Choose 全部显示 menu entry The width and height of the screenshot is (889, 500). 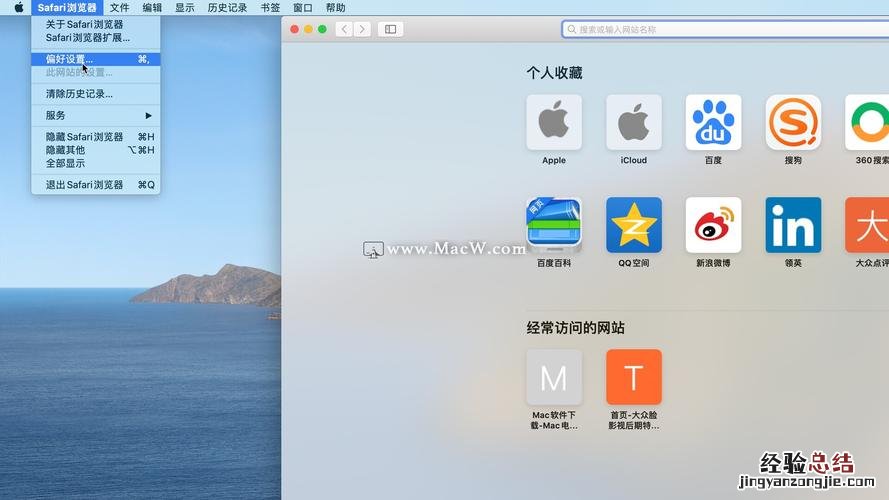[x=96, y=163]
